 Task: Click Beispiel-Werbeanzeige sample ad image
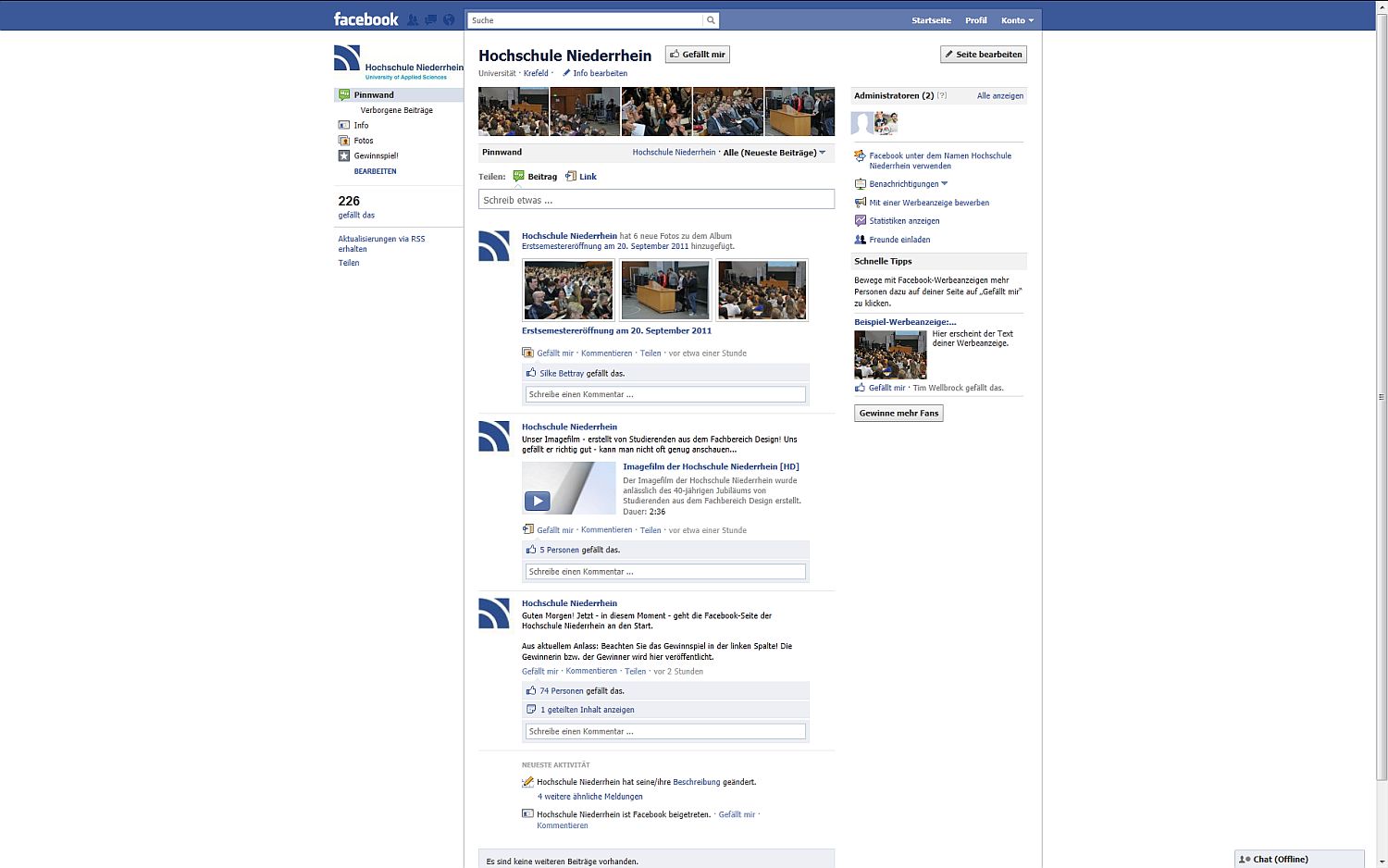(890, 354)
